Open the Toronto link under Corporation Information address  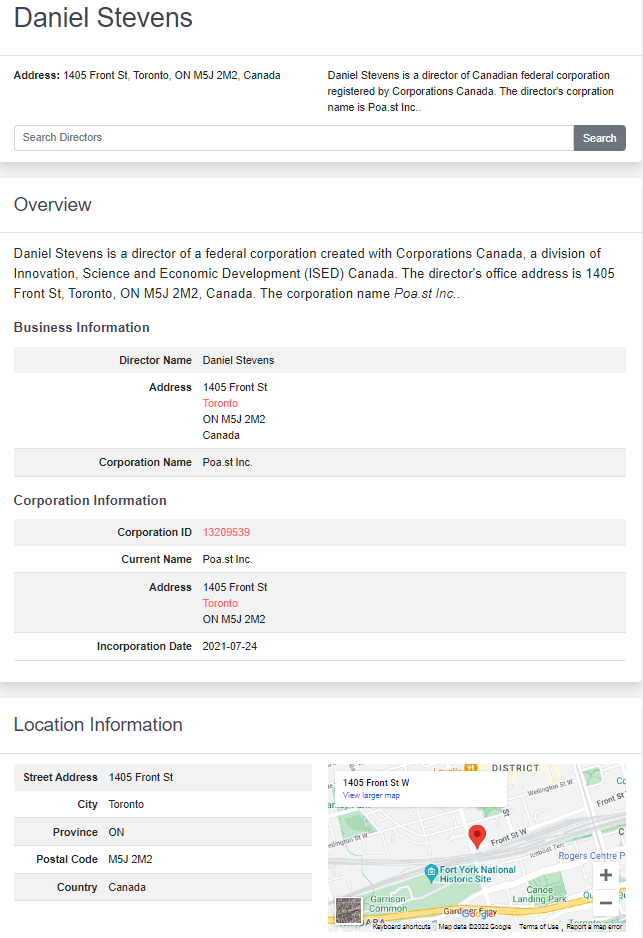(220, 603)
